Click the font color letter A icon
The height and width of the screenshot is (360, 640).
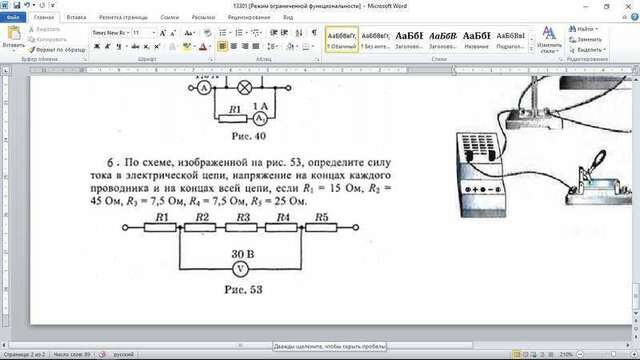[203, 47]
